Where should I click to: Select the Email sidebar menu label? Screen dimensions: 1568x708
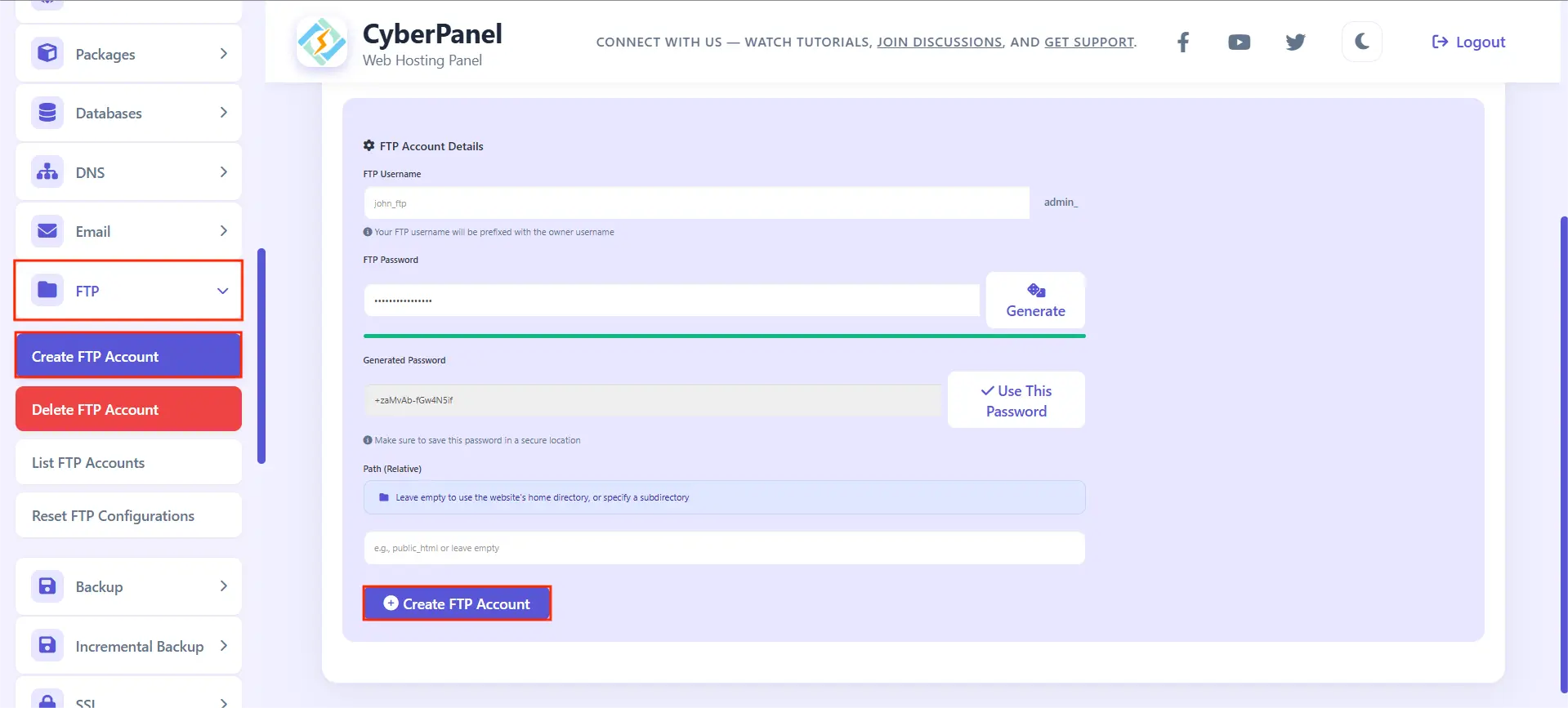[x=93, y=232]
